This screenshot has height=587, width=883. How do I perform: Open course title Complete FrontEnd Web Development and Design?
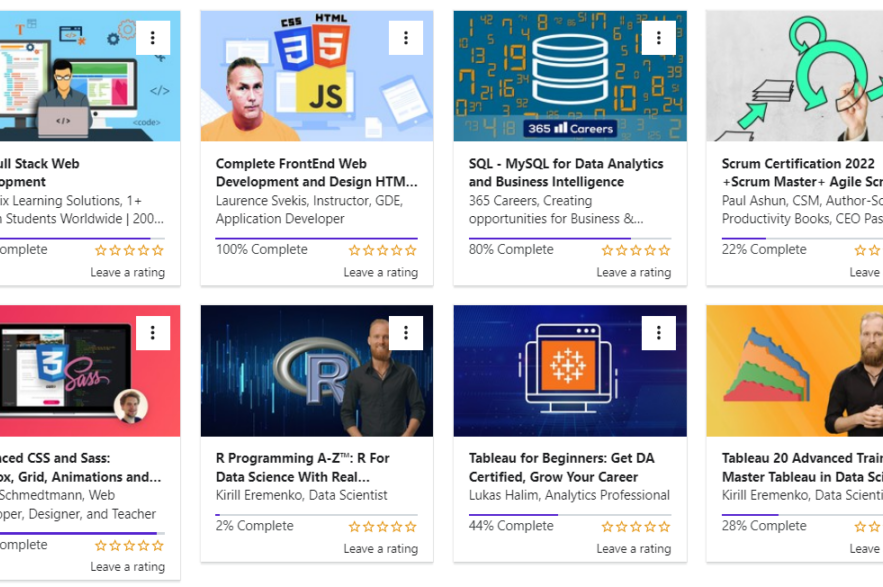(x=316, y=172)
